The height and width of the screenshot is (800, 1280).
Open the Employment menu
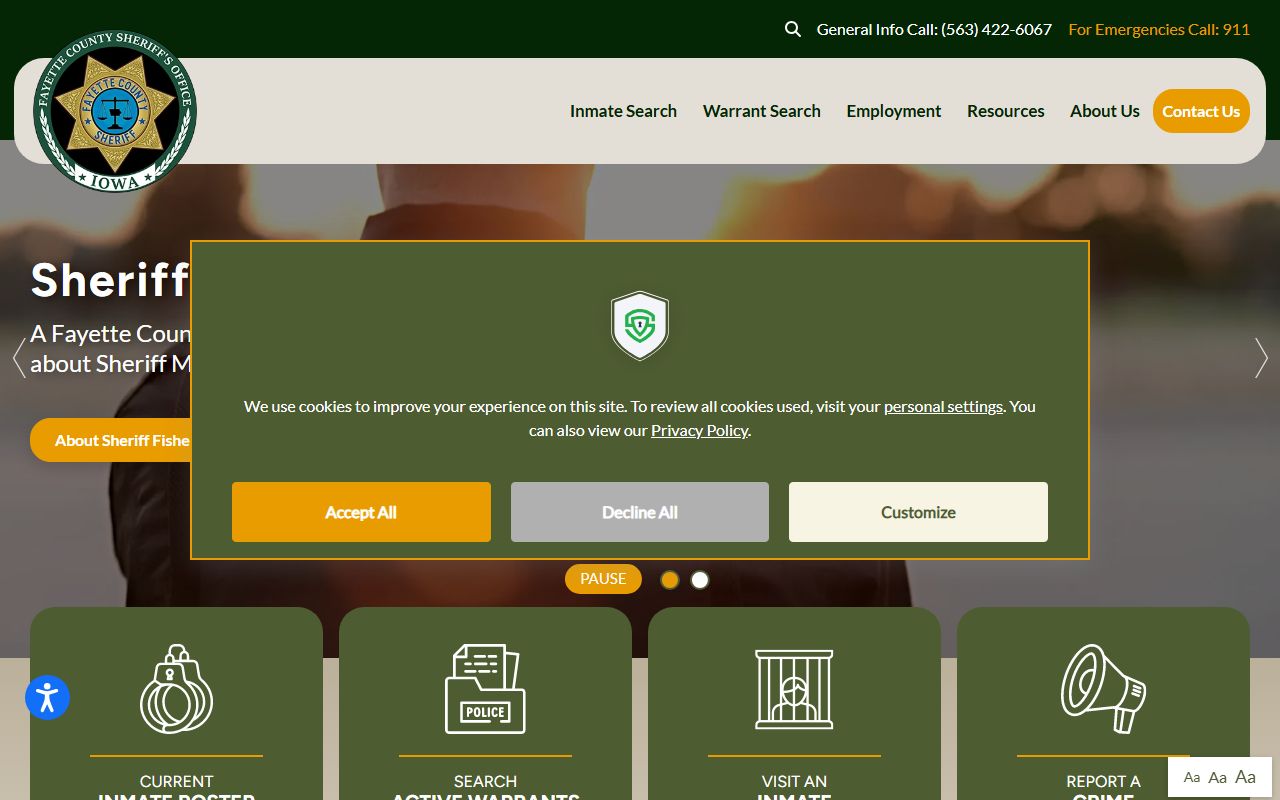click(893, 111)
